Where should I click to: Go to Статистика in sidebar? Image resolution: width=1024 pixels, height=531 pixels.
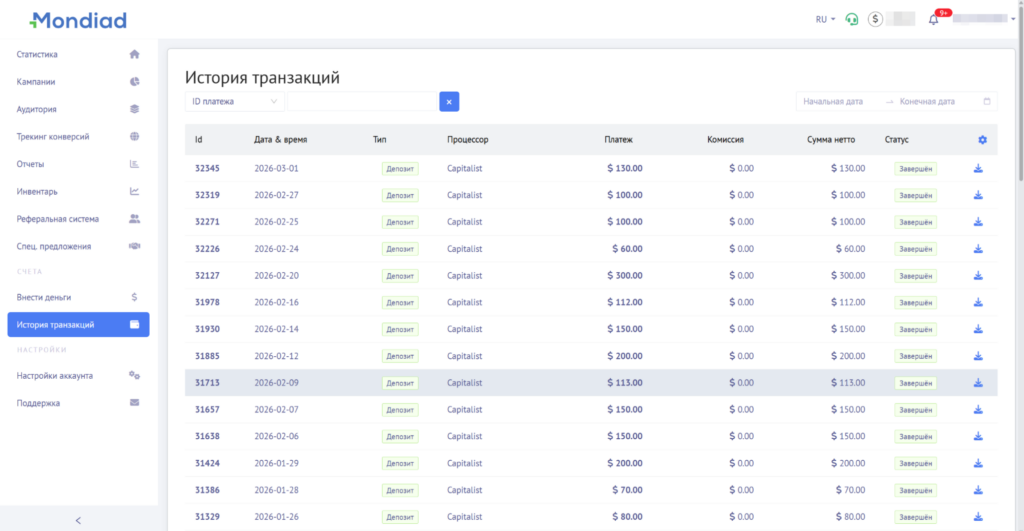(38, 54)
